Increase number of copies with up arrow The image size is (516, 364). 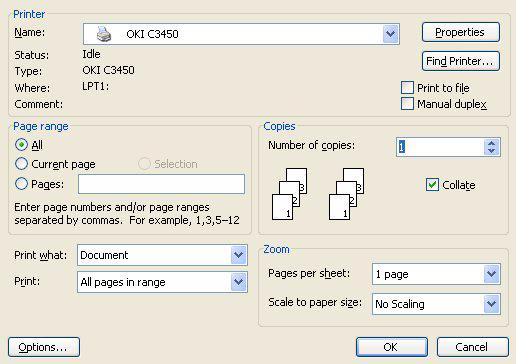coord(492,143)
